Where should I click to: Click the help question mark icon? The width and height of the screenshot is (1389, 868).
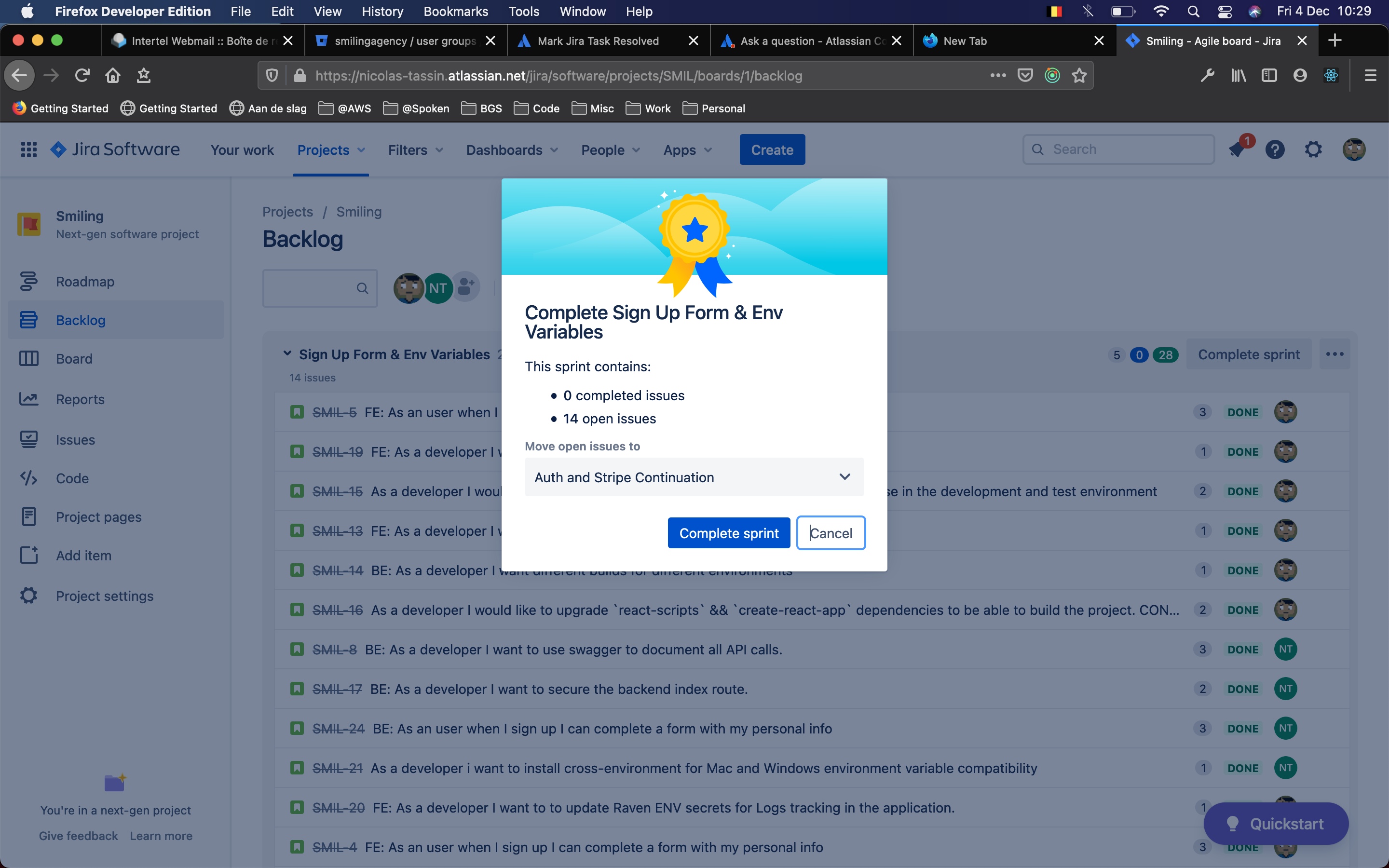[x=1275, y=150]
